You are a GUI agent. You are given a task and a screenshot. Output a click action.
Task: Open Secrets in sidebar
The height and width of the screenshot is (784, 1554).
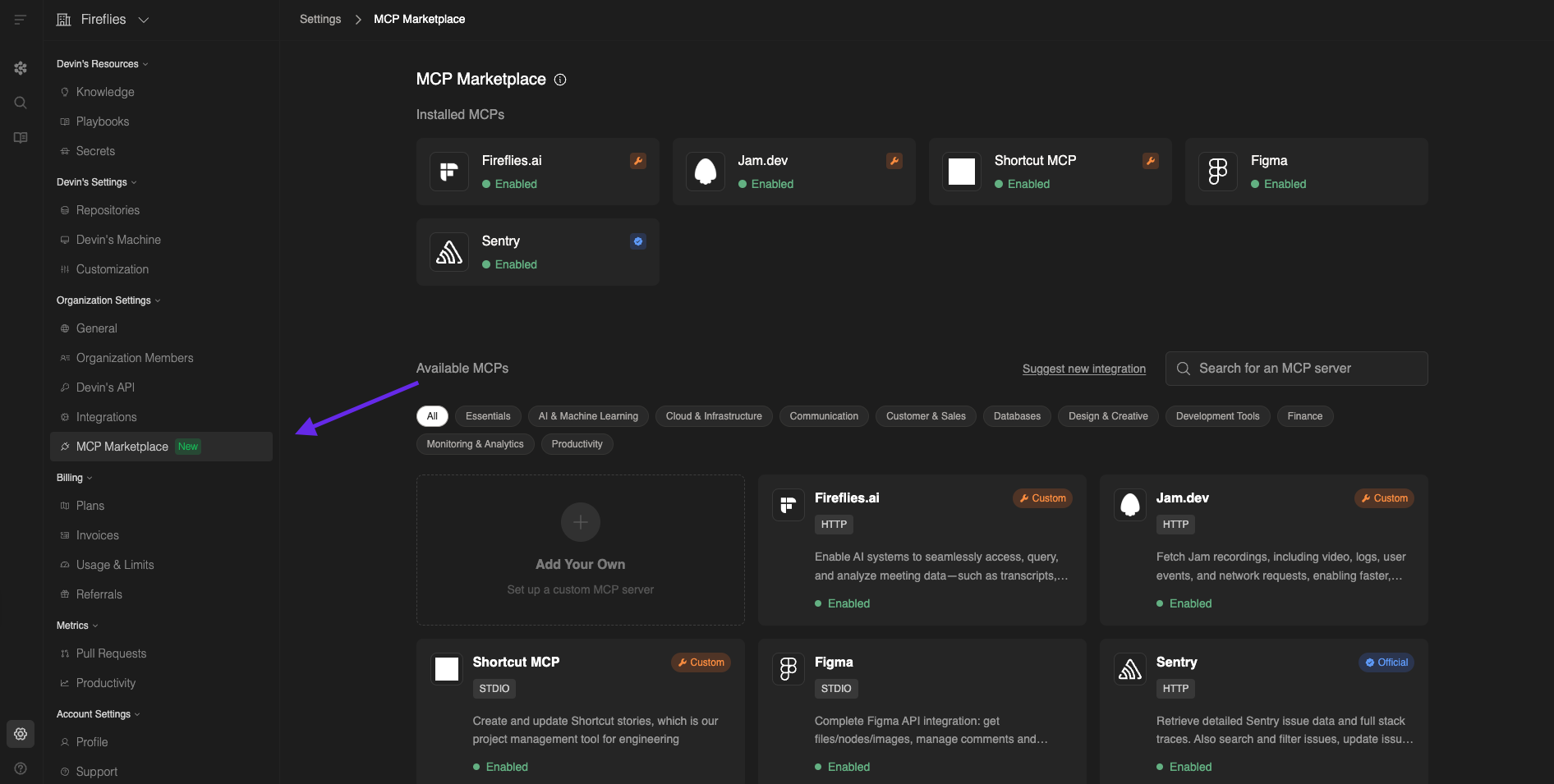click(x=161, y=151)
